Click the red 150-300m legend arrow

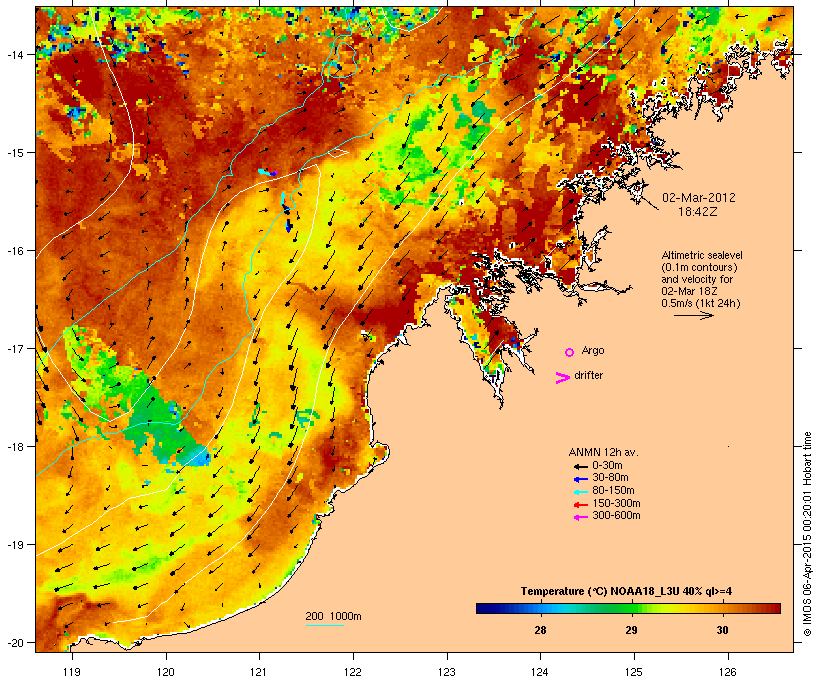click(x=580, y=505)
